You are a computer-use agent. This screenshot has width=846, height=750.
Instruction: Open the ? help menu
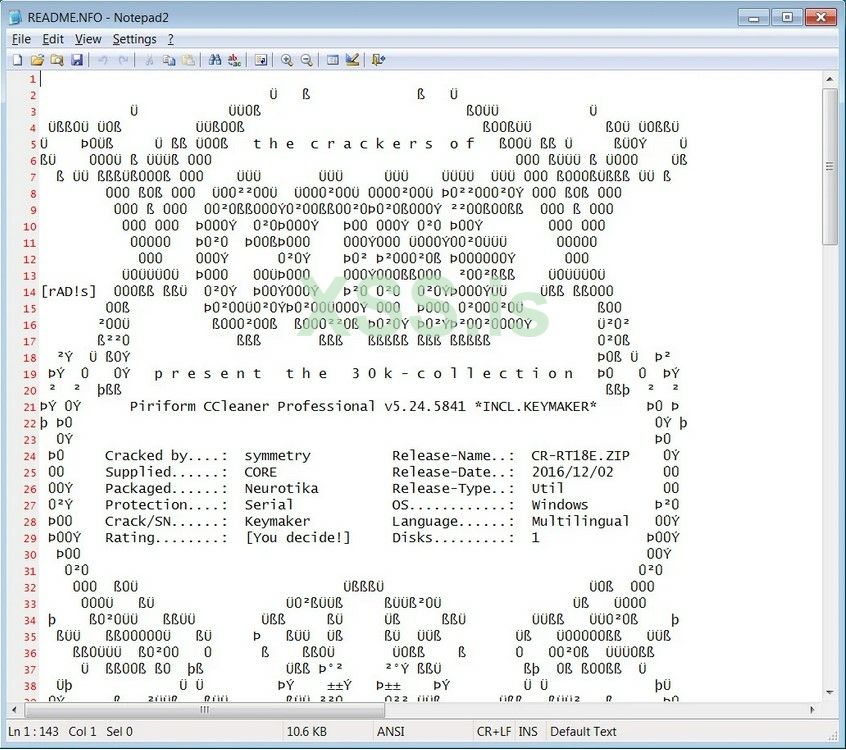(170, 39)
